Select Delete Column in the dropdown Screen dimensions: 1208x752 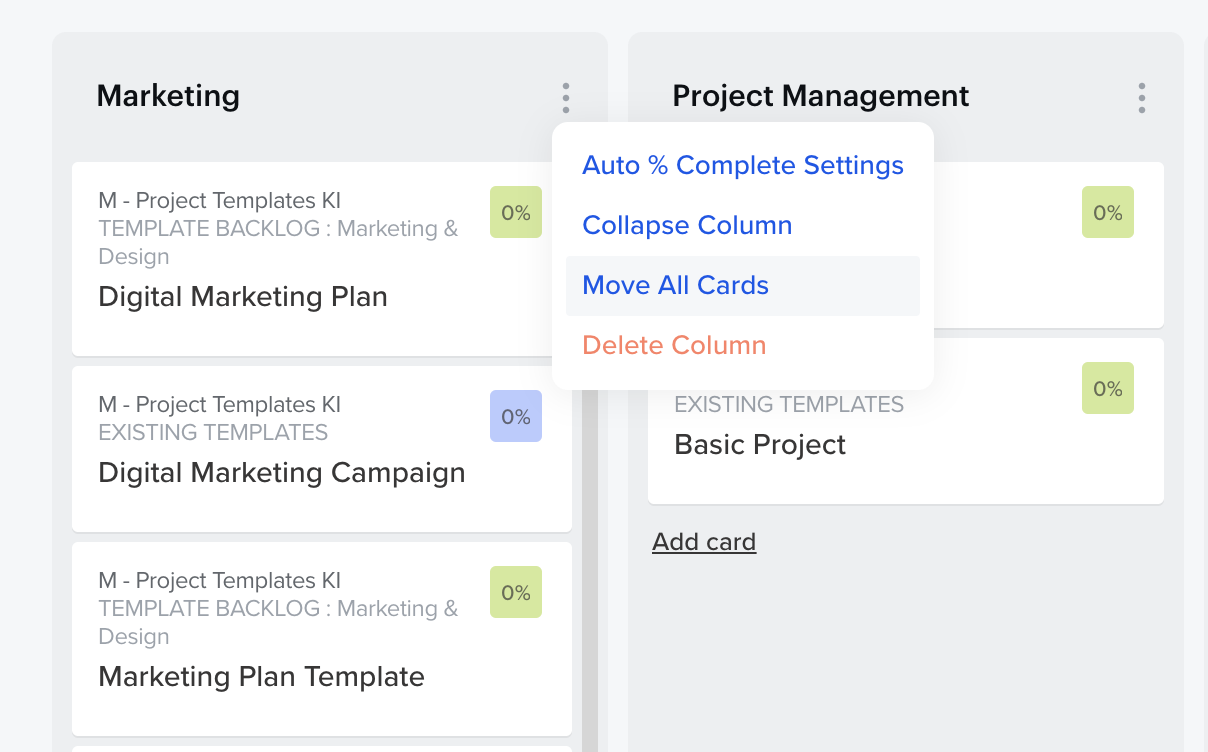[674, 345]
